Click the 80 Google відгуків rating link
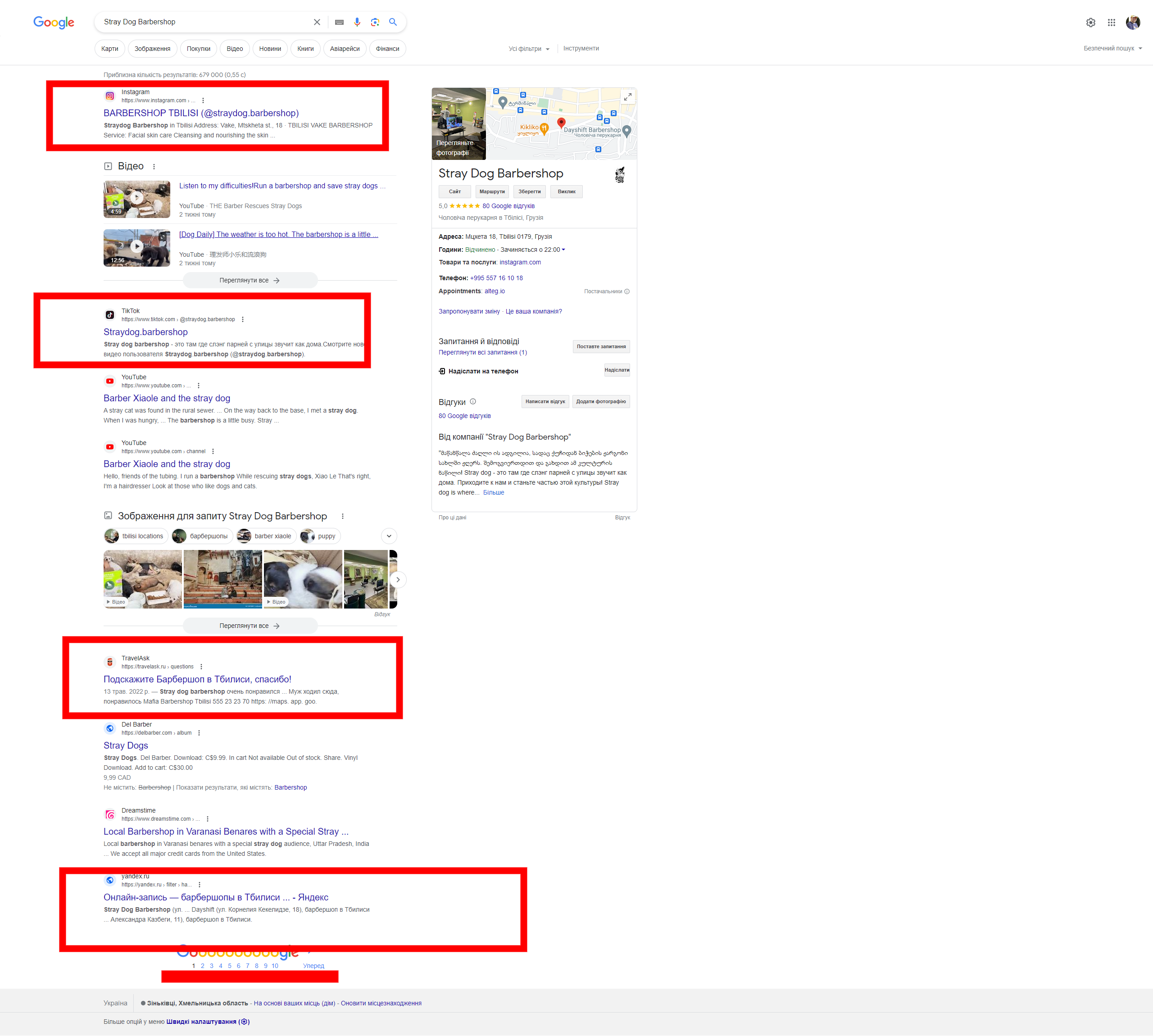 [508, 206]
